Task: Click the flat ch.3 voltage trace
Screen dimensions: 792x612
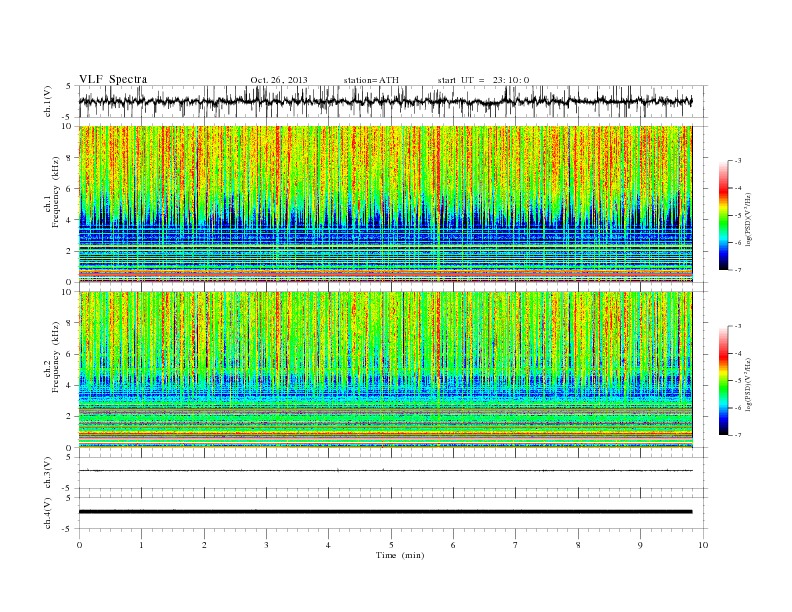Action: click(385, 471)
